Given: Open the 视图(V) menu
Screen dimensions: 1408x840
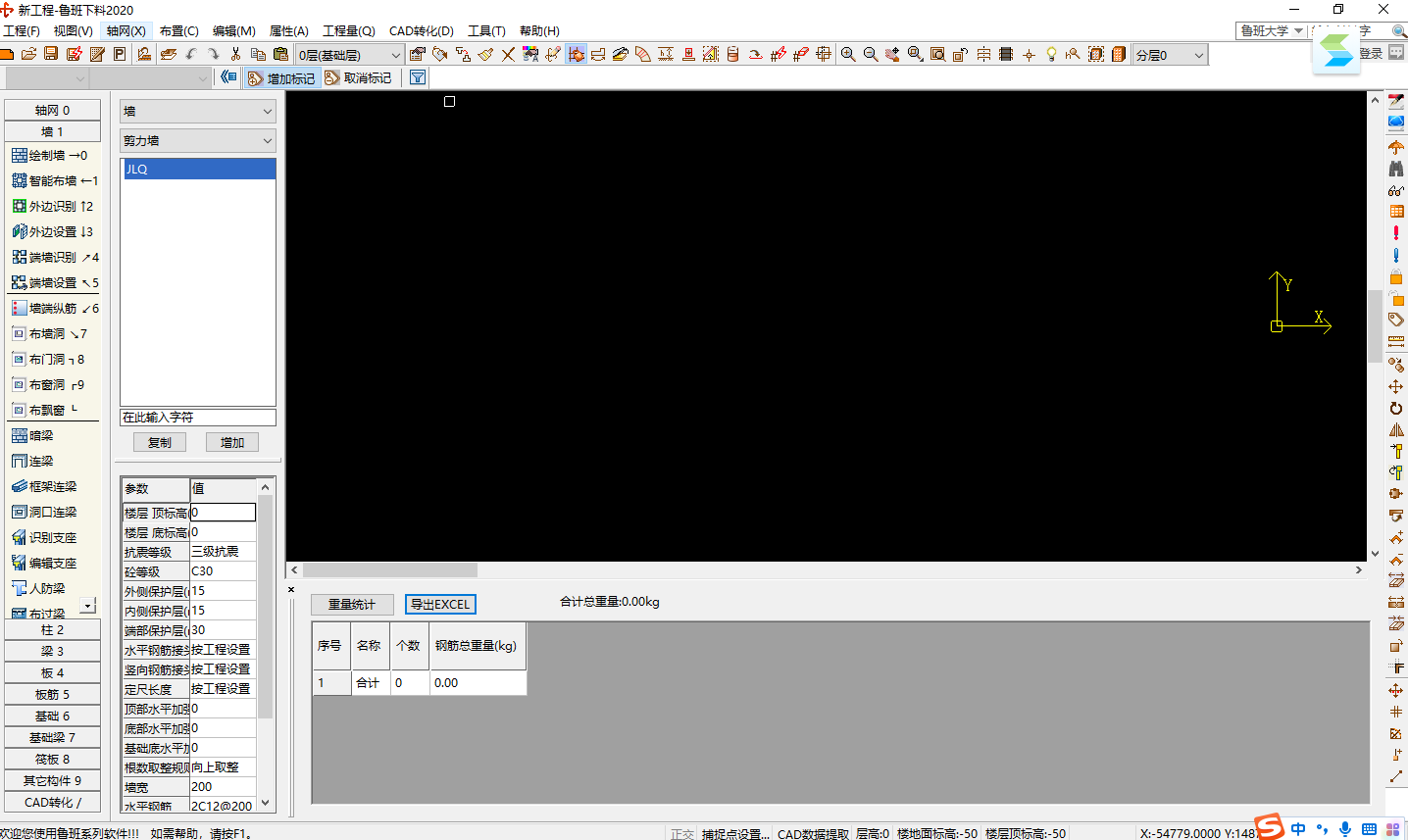Looking at the screenshot, I should click(x=73, y=31).
